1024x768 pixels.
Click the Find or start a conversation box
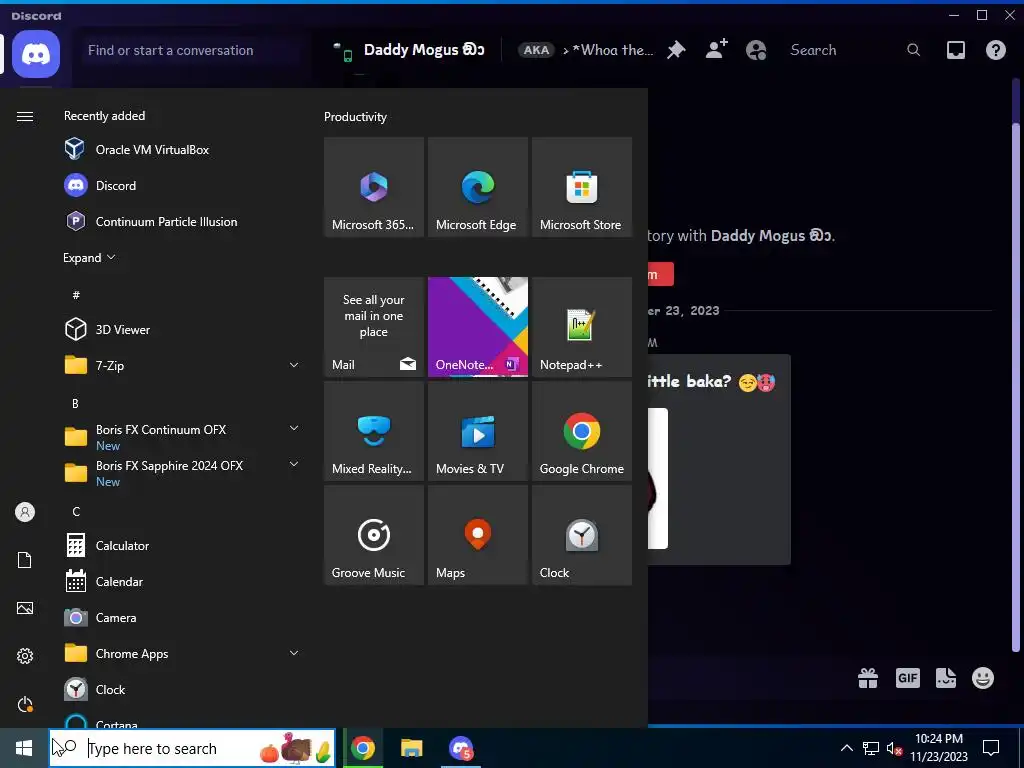[x=193, y=50]
